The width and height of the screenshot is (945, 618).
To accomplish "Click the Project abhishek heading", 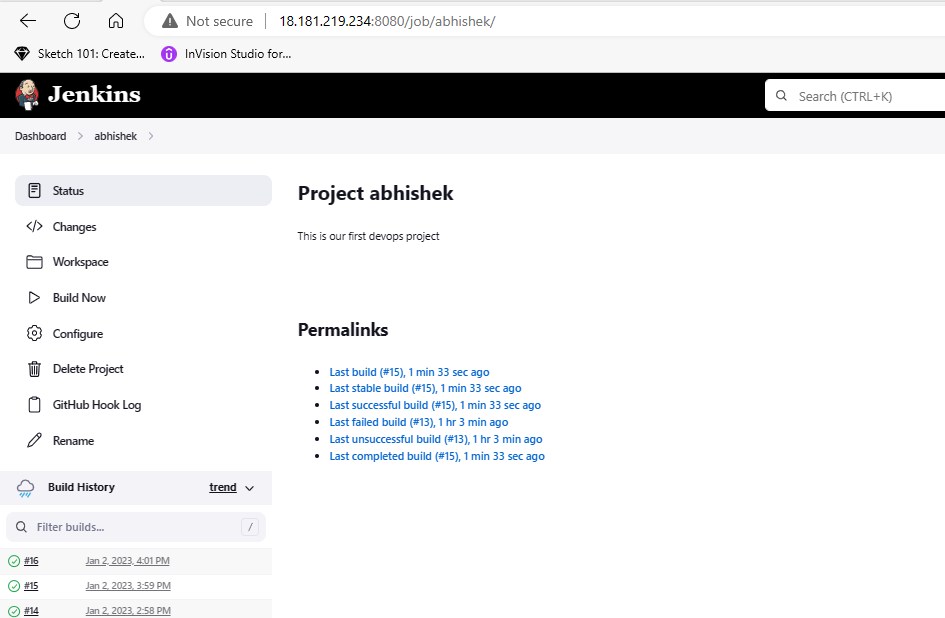I will pos(375,193).
